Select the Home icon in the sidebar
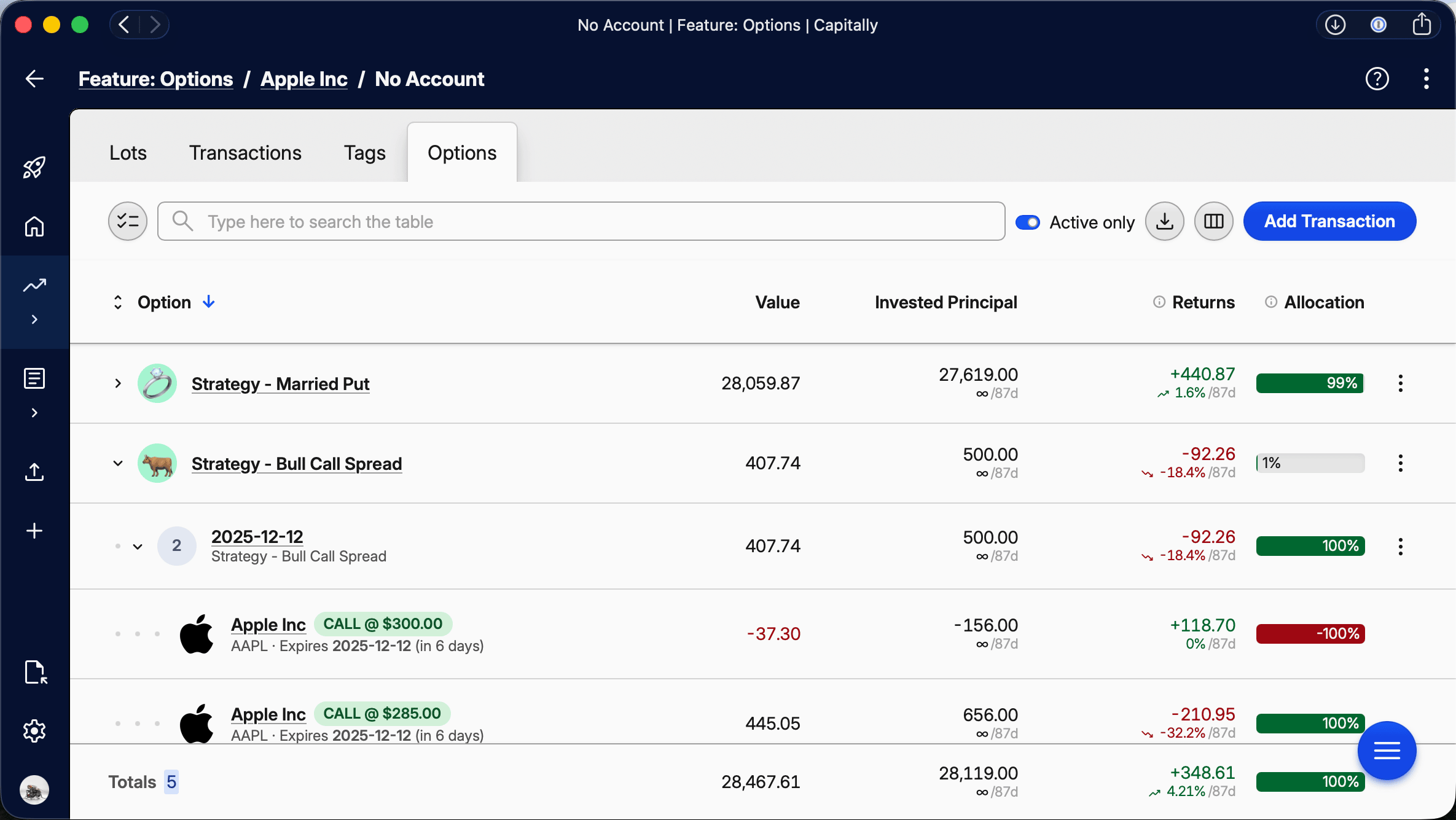This screenshot has width=1456, height=820. pos(34,227)
